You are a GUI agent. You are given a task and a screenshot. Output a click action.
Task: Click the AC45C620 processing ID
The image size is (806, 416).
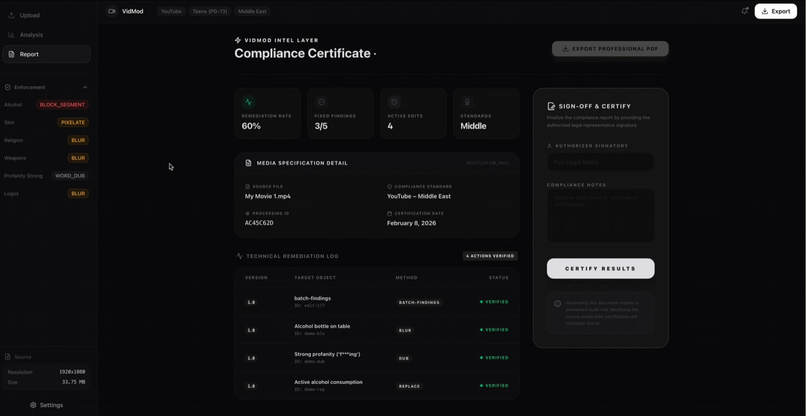click(259, 223)
